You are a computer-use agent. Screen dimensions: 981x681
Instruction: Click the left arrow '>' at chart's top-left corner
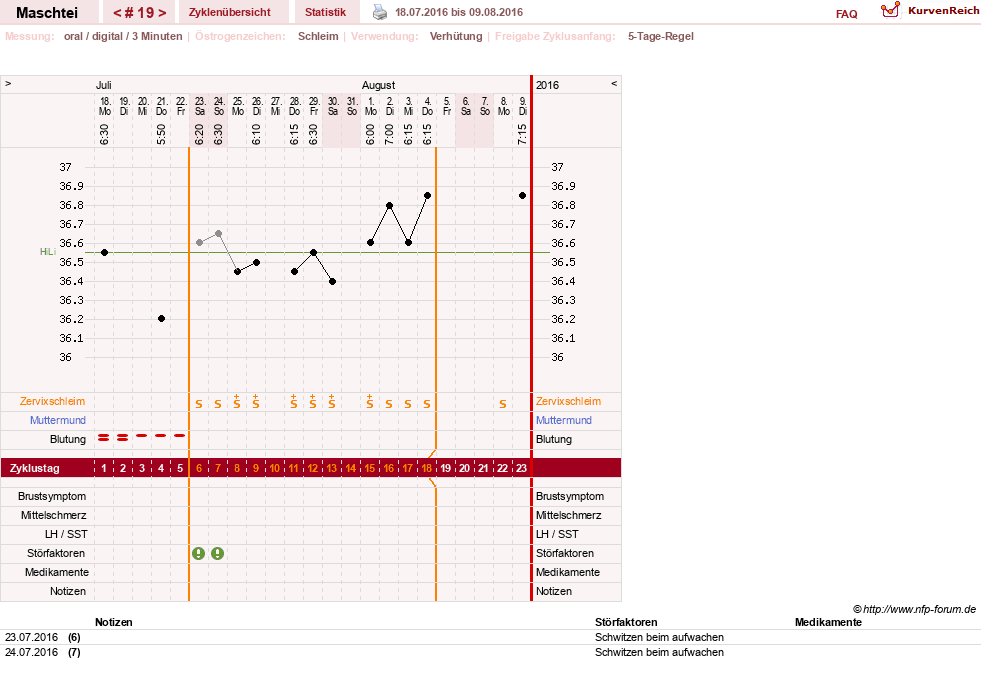pyautogui.click(x=8, y=83)
